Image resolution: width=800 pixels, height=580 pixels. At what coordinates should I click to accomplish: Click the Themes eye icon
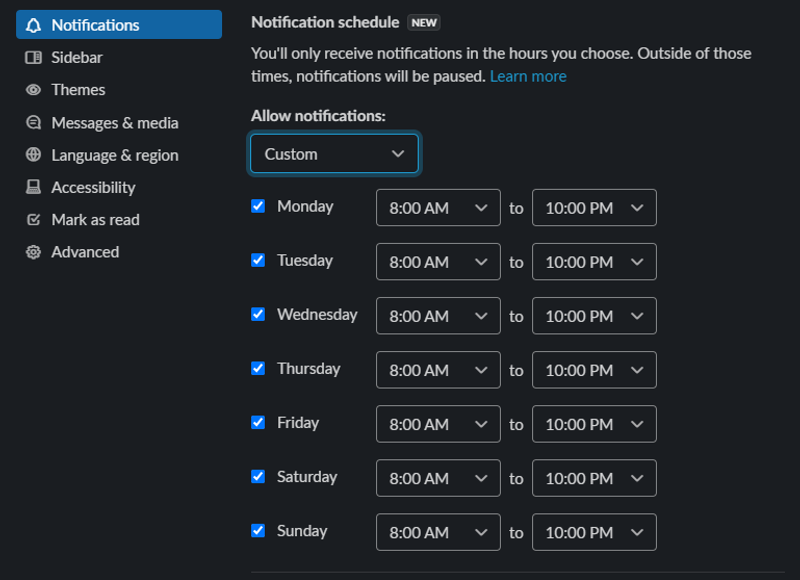pyautogui.click(x=34, y=90)
